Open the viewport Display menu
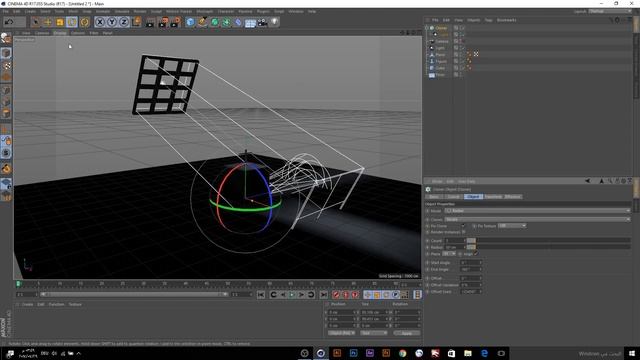640x360 pixels. pos(60,33)
